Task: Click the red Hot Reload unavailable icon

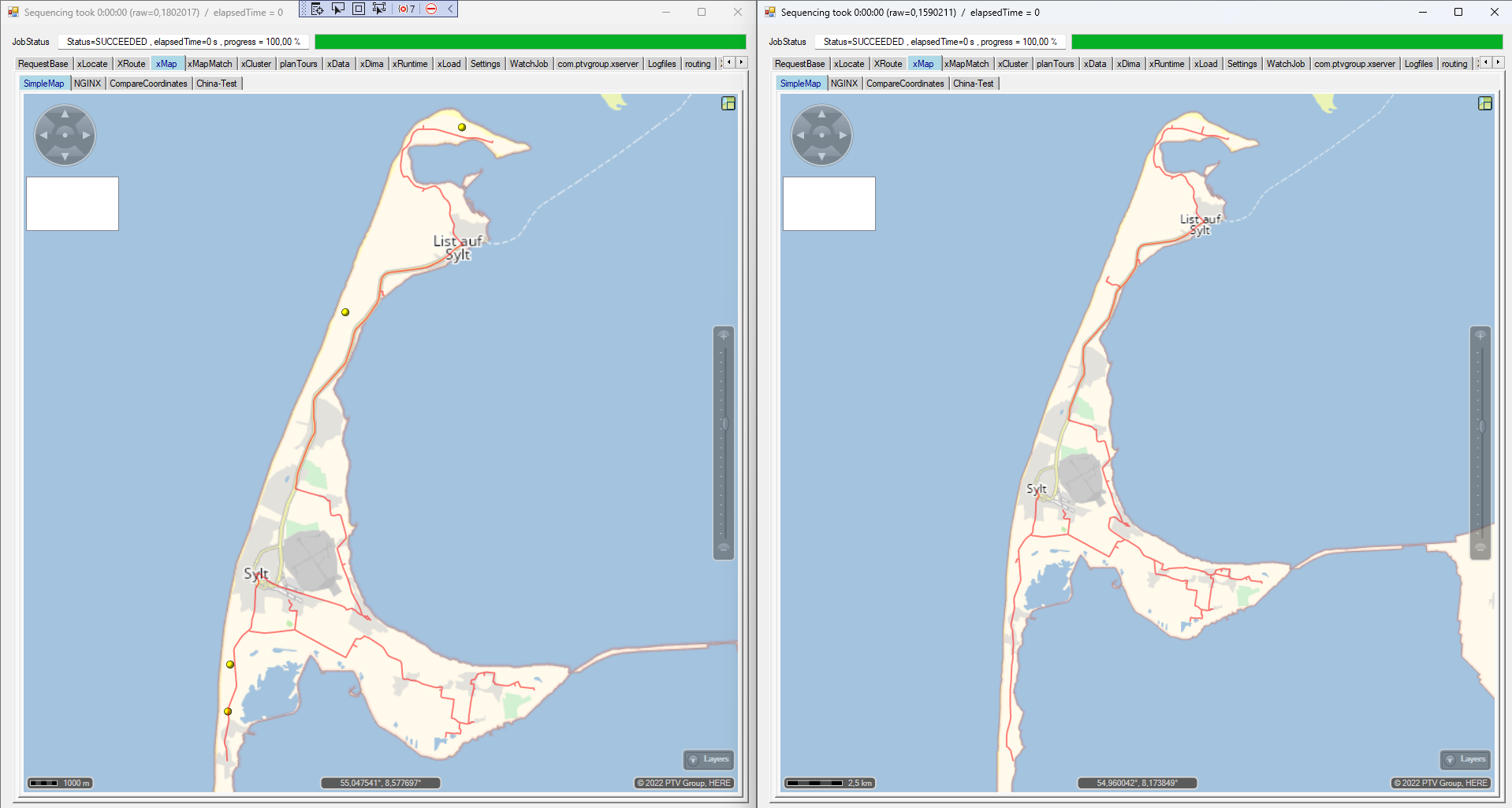Action: click(431, 9)
